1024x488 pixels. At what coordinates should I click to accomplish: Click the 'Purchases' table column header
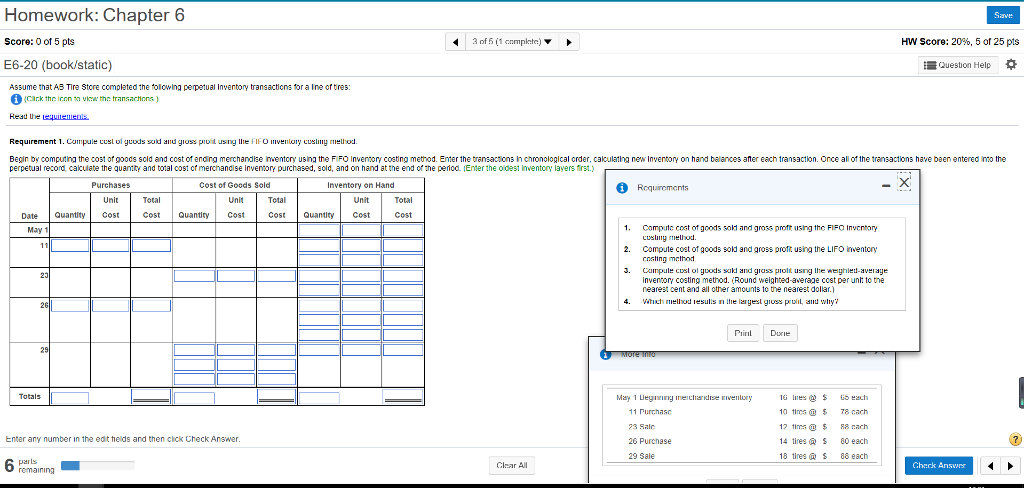click(110, 186)
